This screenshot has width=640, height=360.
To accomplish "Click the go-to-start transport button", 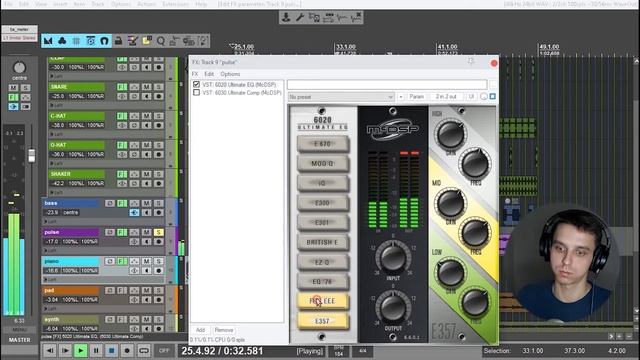I will coord(49,351).
